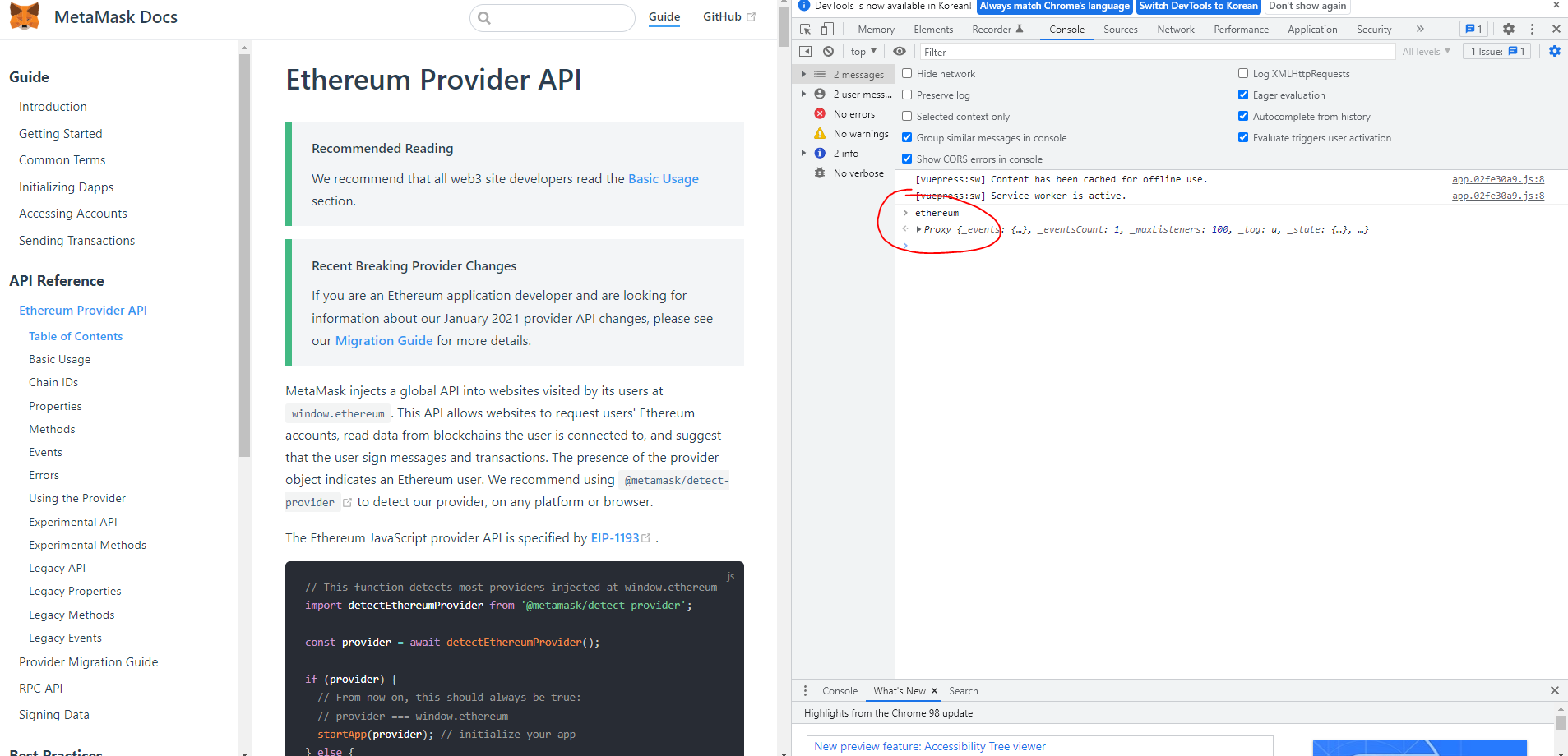The width and height of the screenshot is (1568, 756).
Task: Expand the 2 info group
Action: [x=803, y=153]
